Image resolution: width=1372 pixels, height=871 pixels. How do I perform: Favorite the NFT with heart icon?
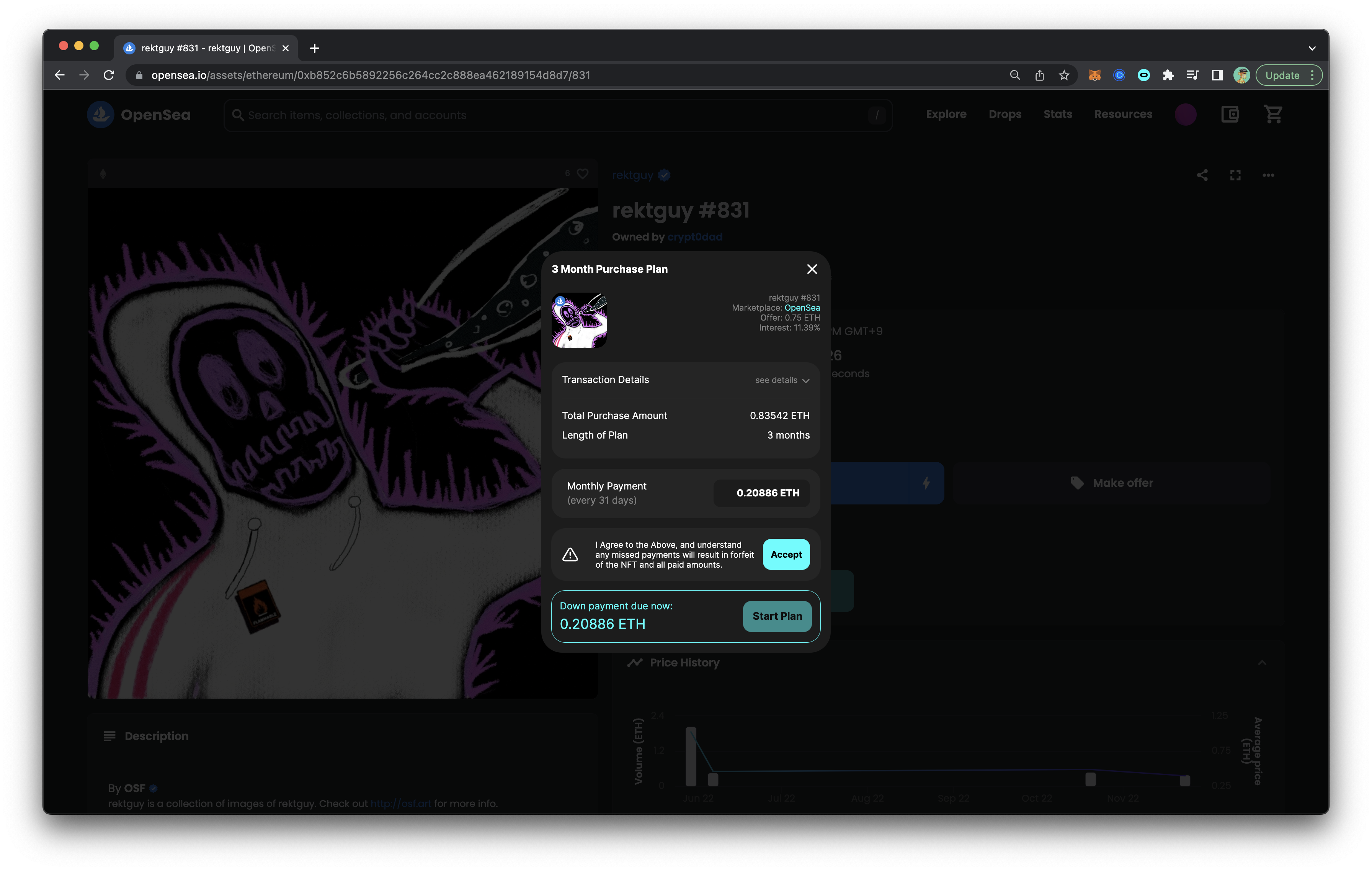click(582, 174)
